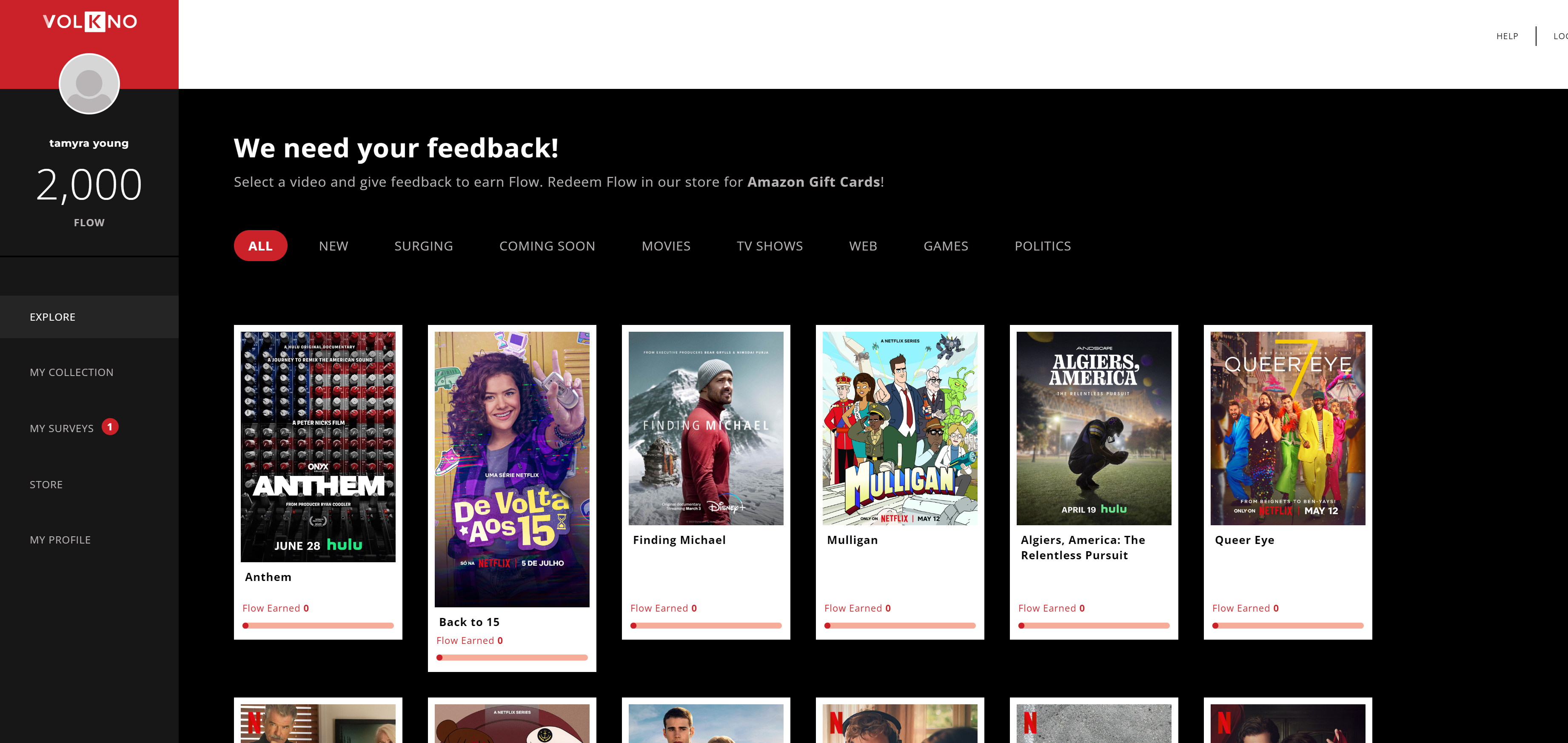Click the My Surveys notification badge
The width and height of the screenshot is (1568, 743).
[110, 427]
